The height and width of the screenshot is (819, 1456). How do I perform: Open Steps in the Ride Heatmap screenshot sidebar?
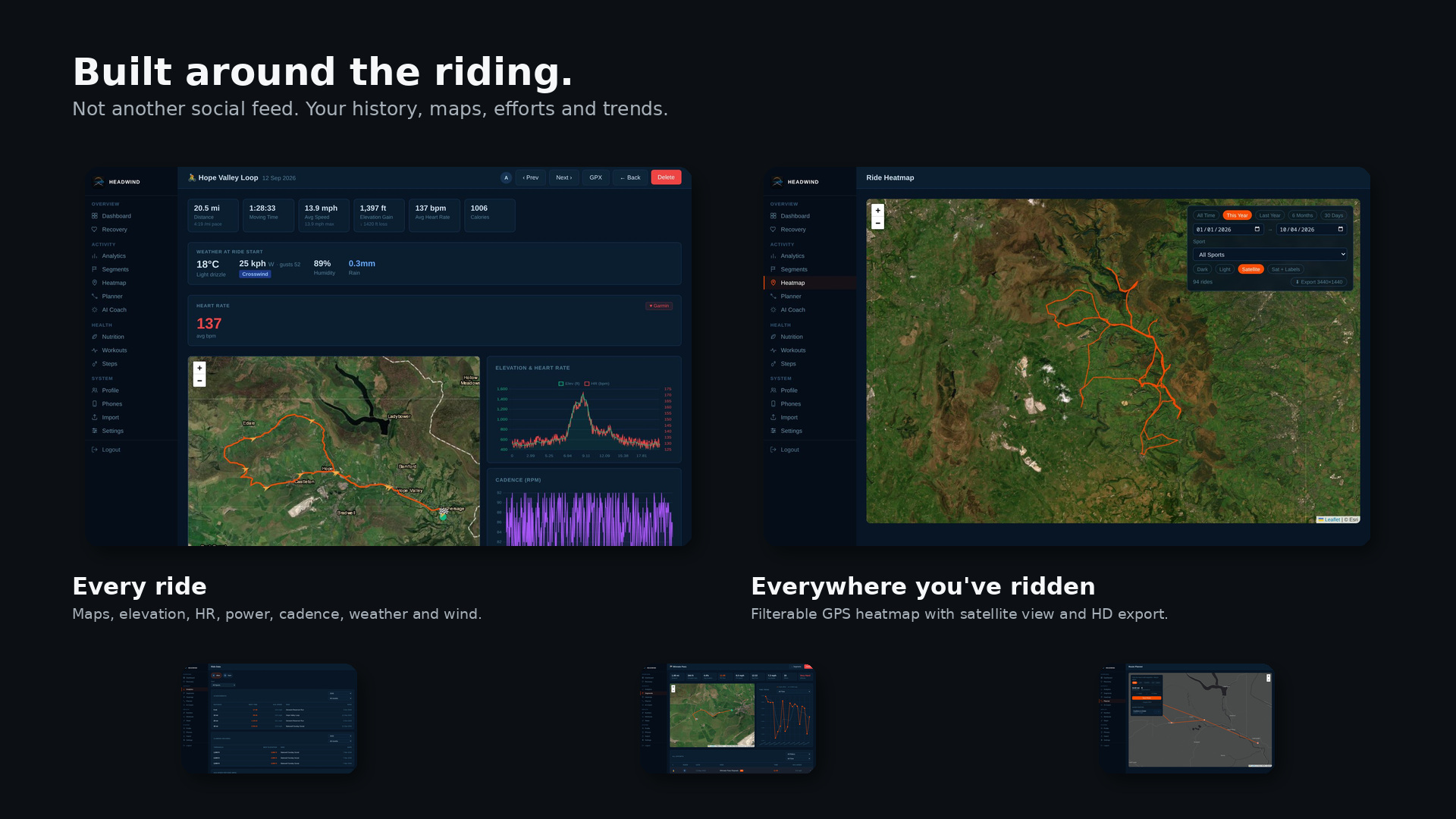coord(788,364)
